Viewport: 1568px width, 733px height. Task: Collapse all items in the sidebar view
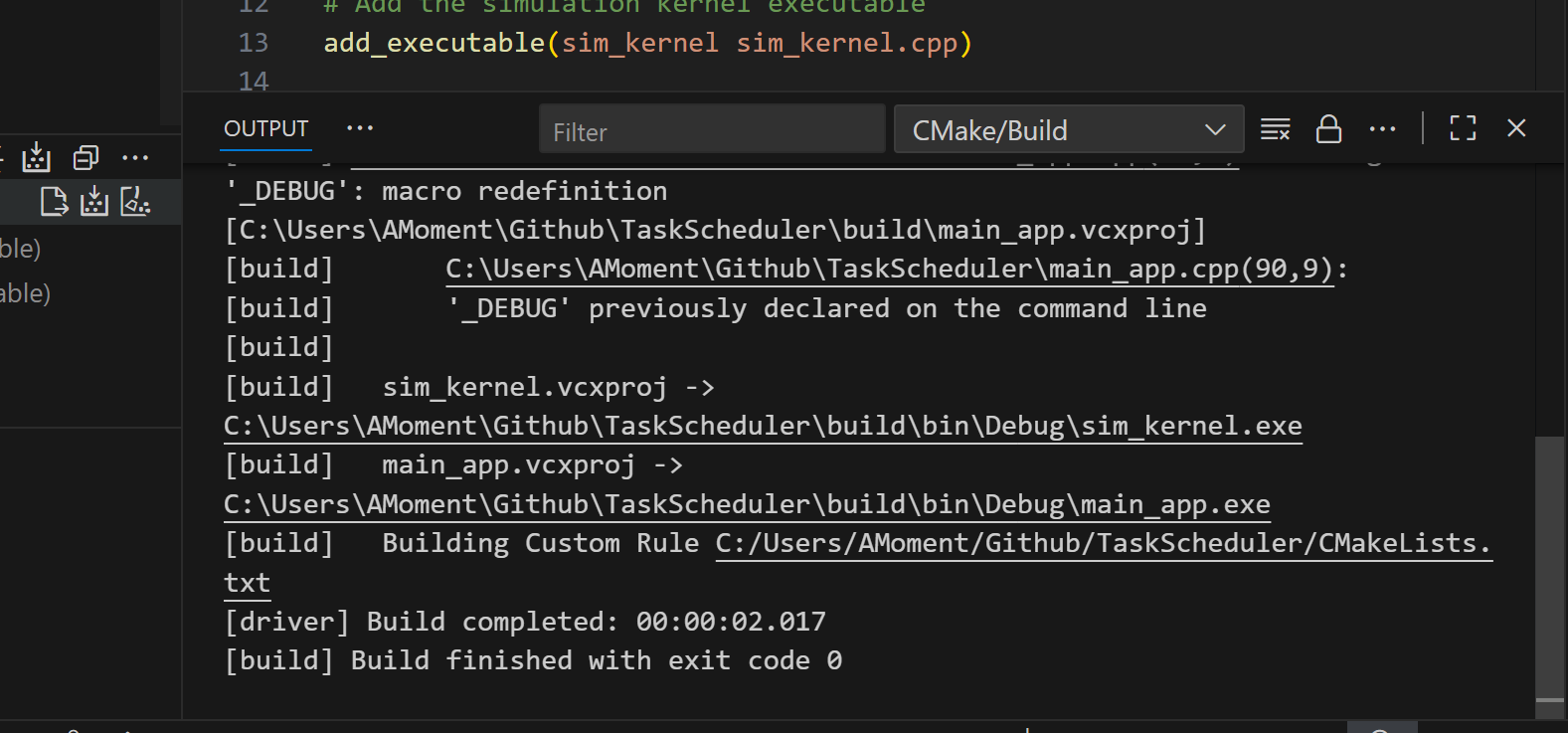point(87,157)
